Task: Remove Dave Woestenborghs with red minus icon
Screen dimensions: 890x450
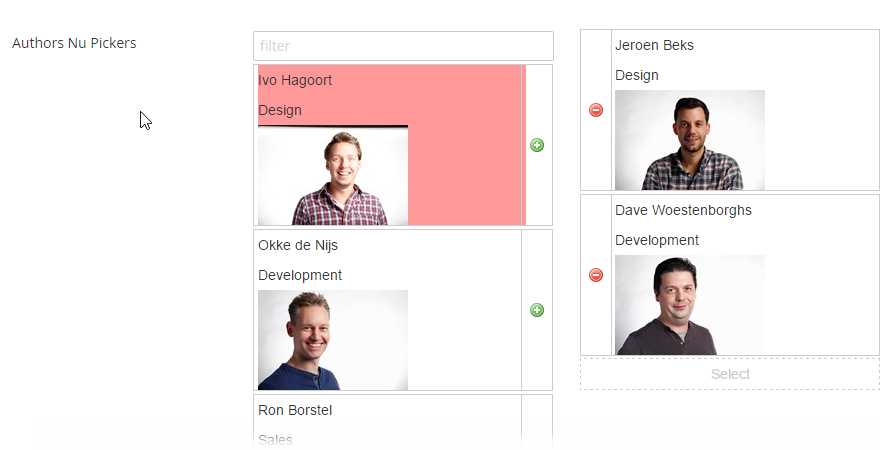Action: tap(596, 275)
